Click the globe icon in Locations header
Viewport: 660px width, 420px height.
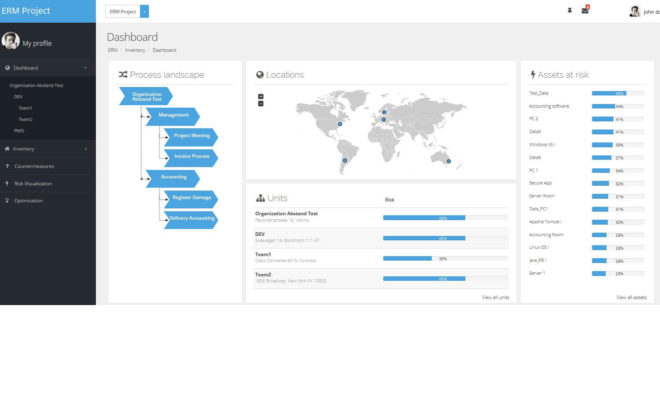pyautogui.click(x=260, y=74)
